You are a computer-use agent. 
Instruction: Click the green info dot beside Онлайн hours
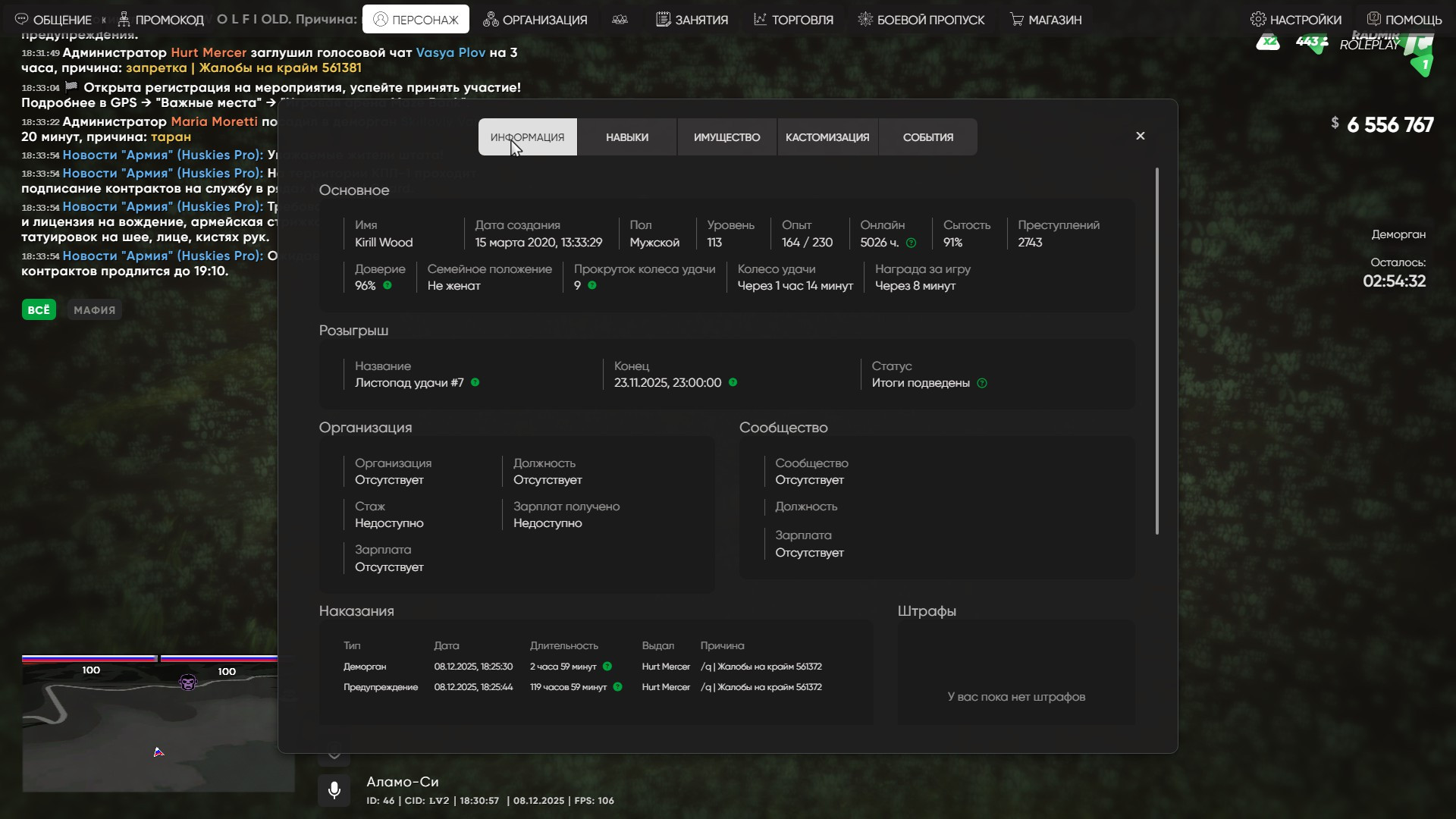tap(911, 243)
